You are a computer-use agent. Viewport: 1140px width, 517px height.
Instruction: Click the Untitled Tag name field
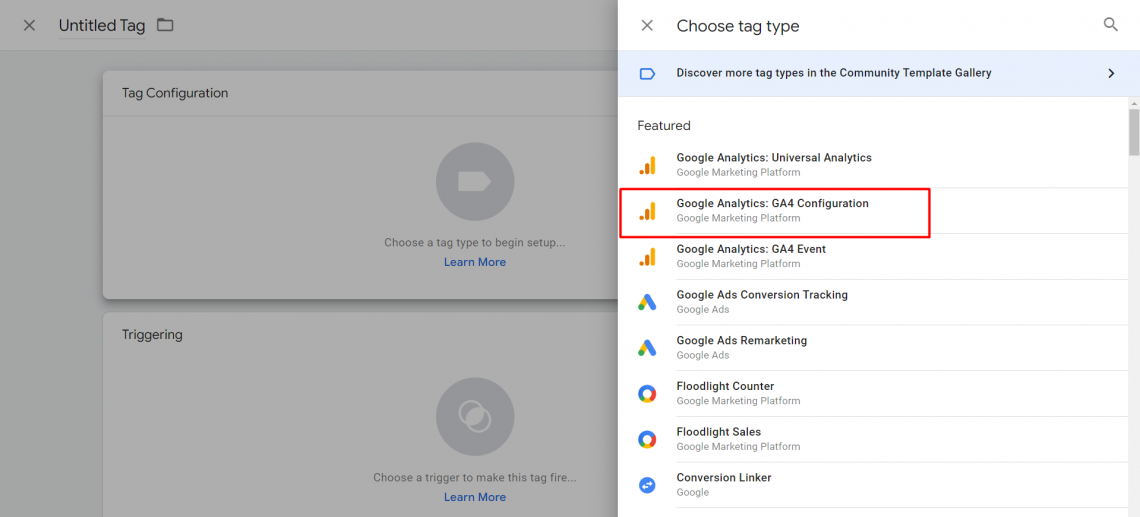[102, 26]
